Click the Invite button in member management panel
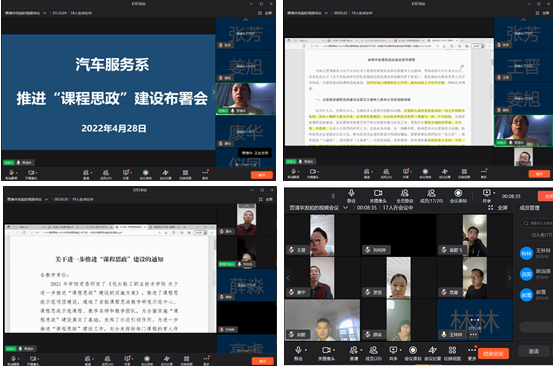Viewport: 553px width, 366px height. pos(533,351)
